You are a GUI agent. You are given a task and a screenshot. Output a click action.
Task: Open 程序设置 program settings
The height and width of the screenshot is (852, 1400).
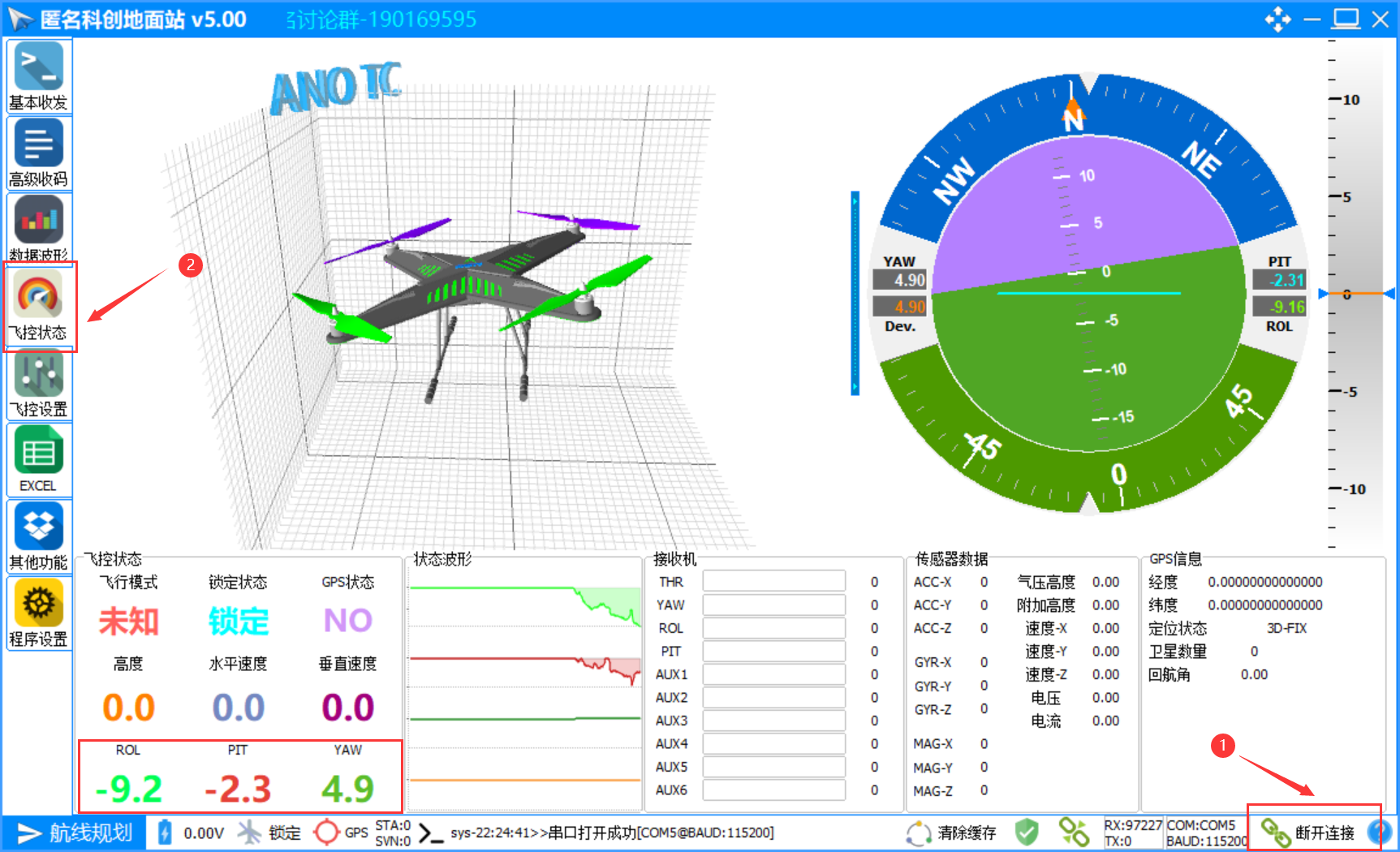point(38,613)
